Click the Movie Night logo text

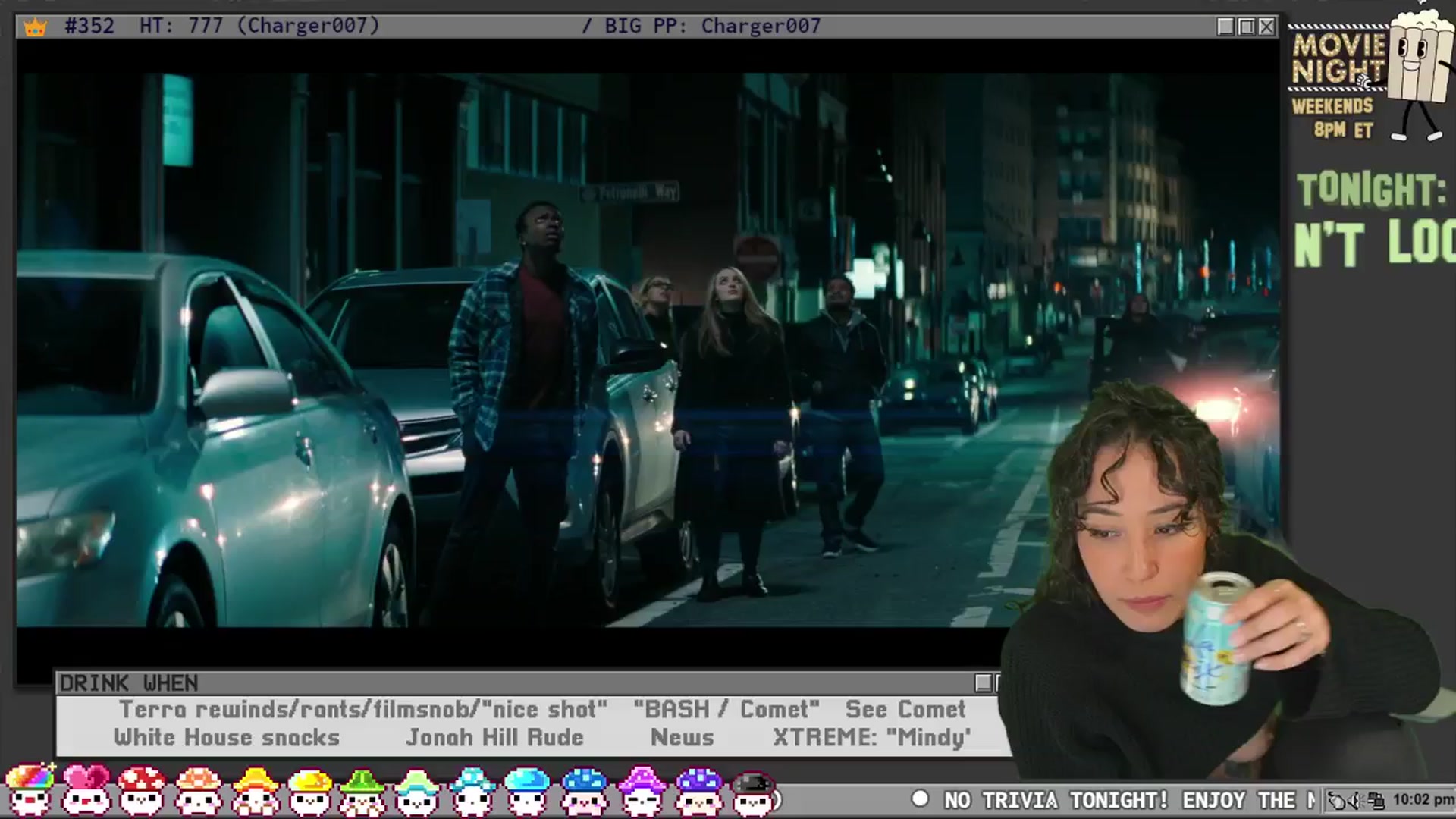pos(1338,58)
